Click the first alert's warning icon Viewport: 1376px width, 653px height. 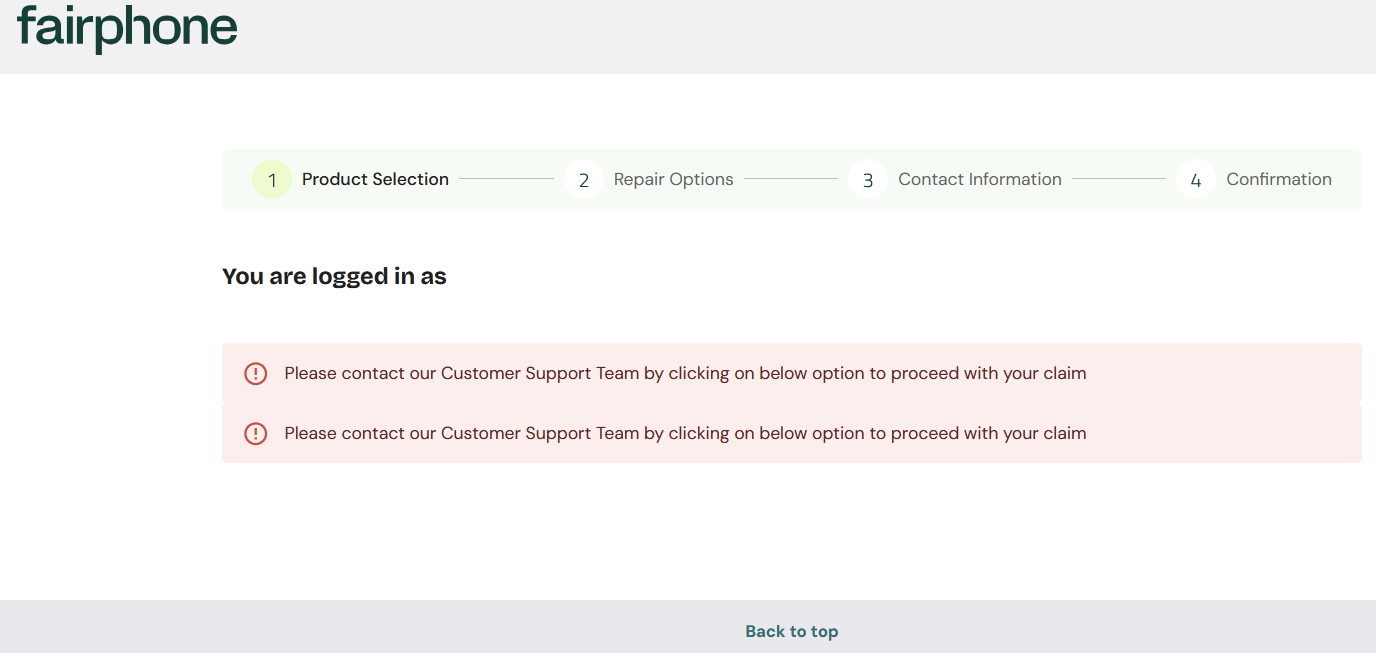point(256,374)
